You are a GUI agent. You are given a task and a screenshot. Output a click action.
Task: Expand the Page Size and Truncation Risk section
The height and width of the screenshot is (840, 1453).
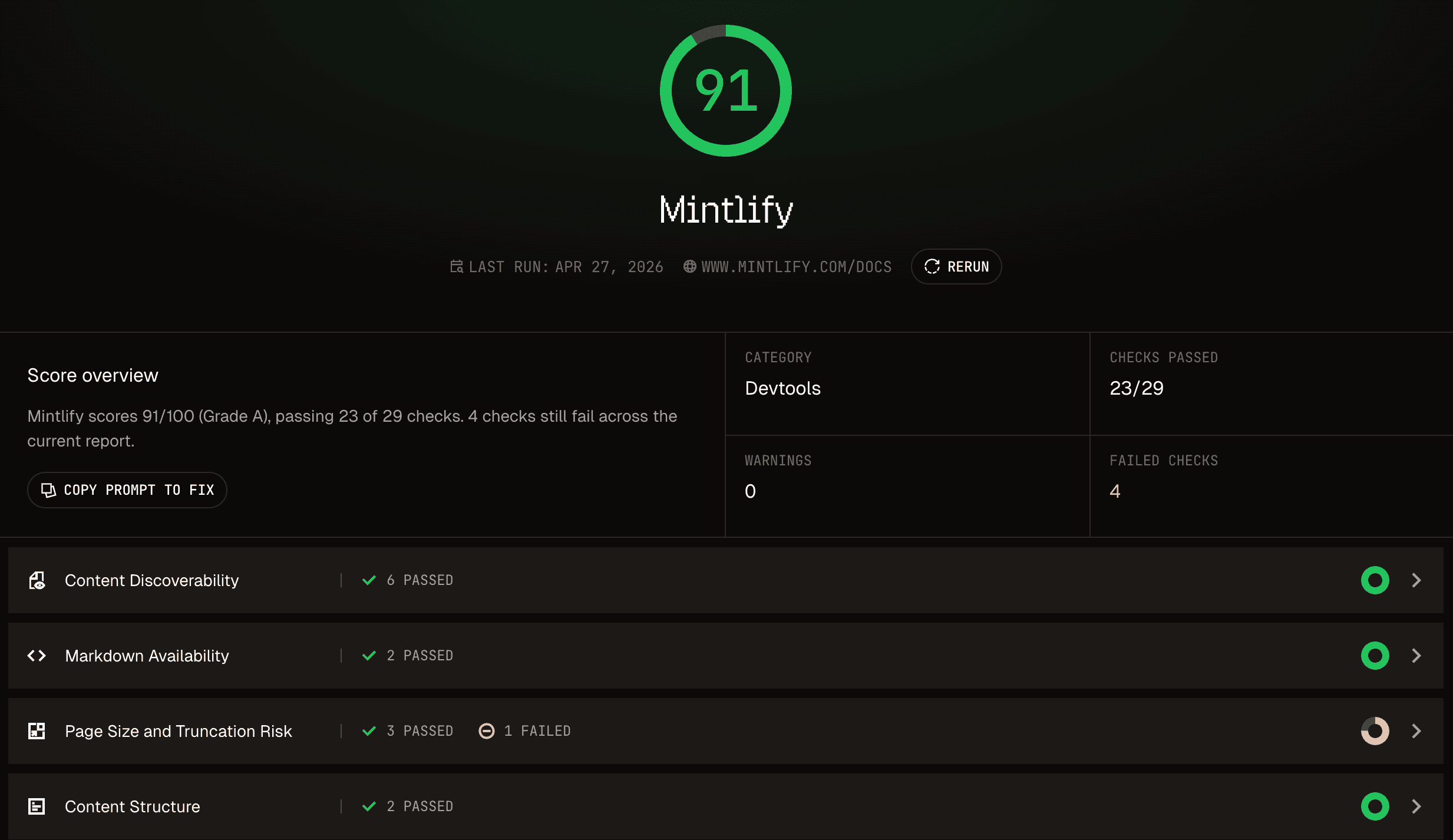click(1417, 731)
